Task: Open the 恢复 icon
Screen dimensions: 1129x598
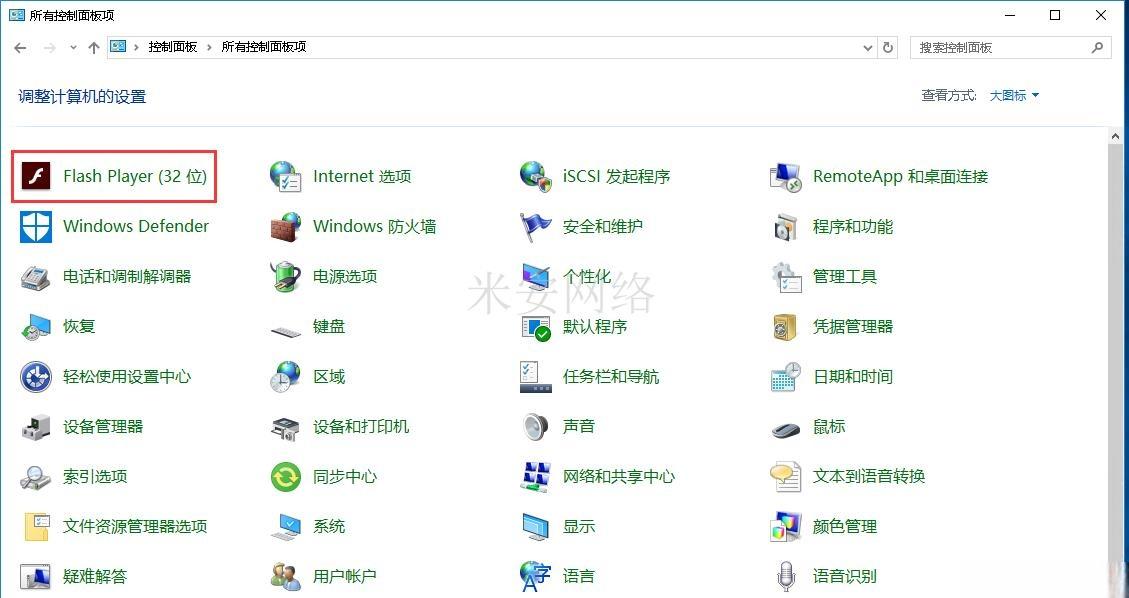Action: pyautogui.click(x=36, y=327)
